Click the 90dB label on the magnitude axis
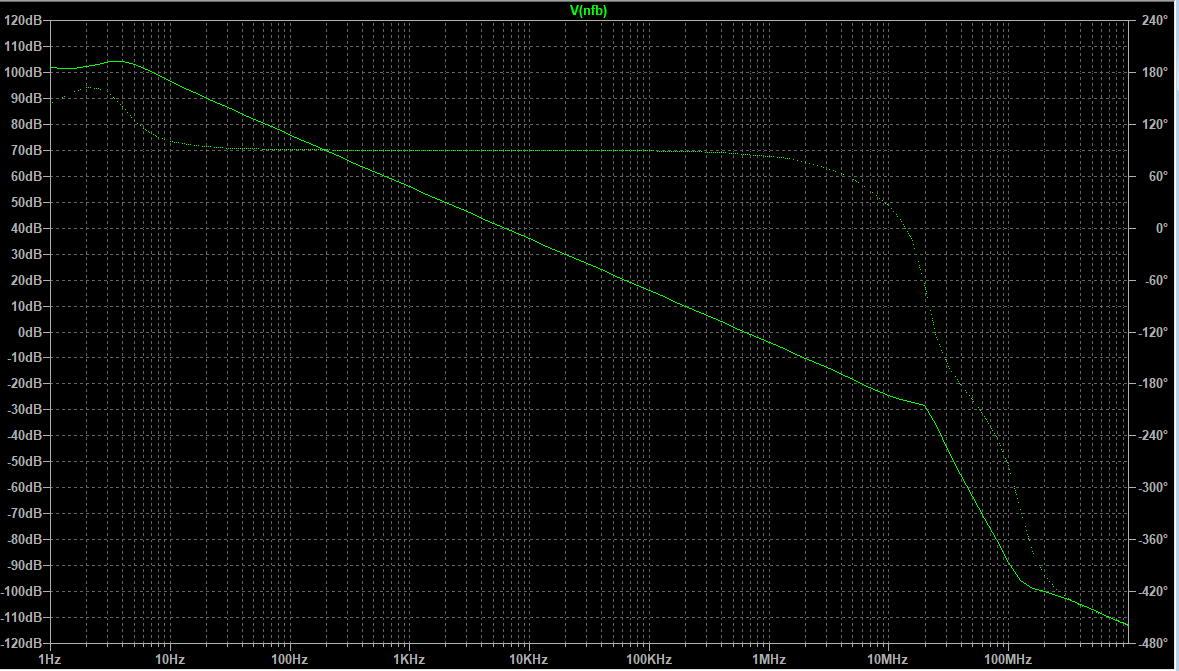This screenshot has height=671, width=1179. coord(26,99)
